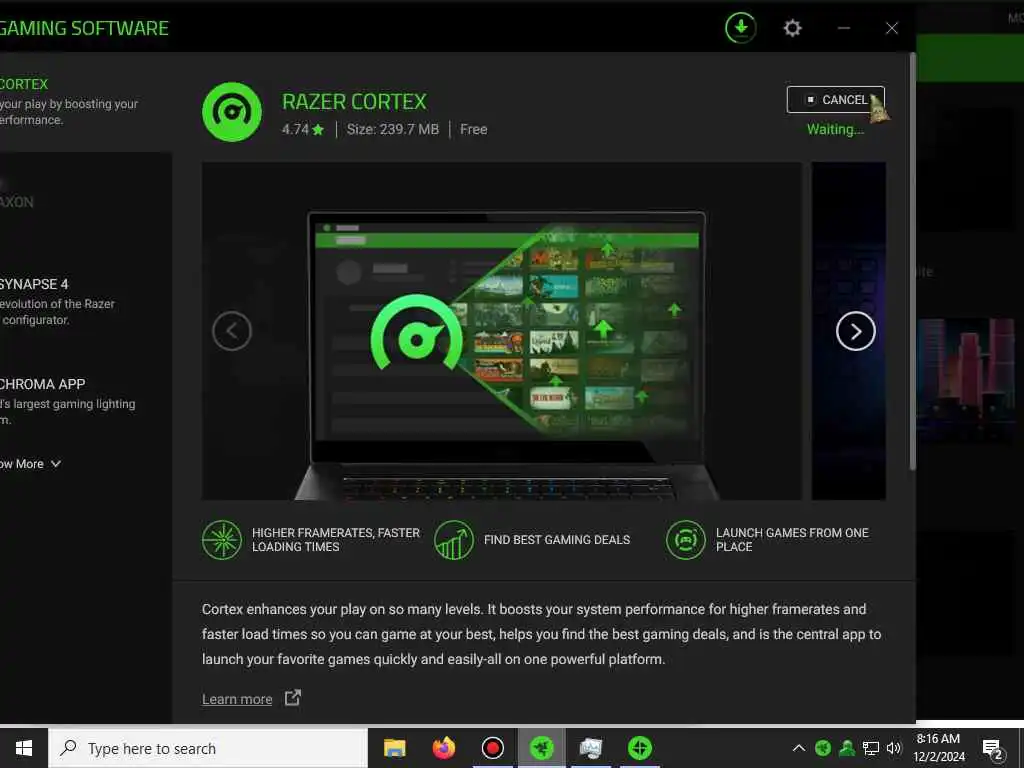Open the notification center icon

point(993,749)
